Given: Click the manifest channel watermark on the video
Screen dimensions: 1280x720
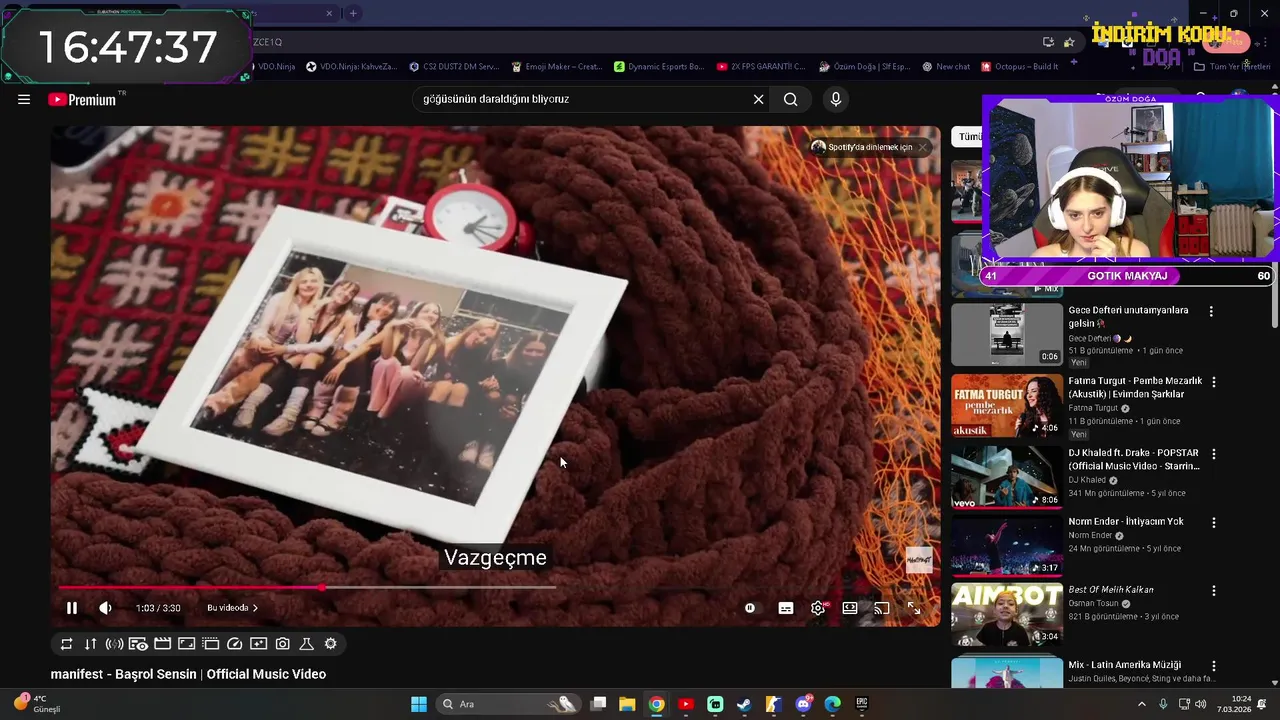Looking at the screenshot, I should [919, 561].
